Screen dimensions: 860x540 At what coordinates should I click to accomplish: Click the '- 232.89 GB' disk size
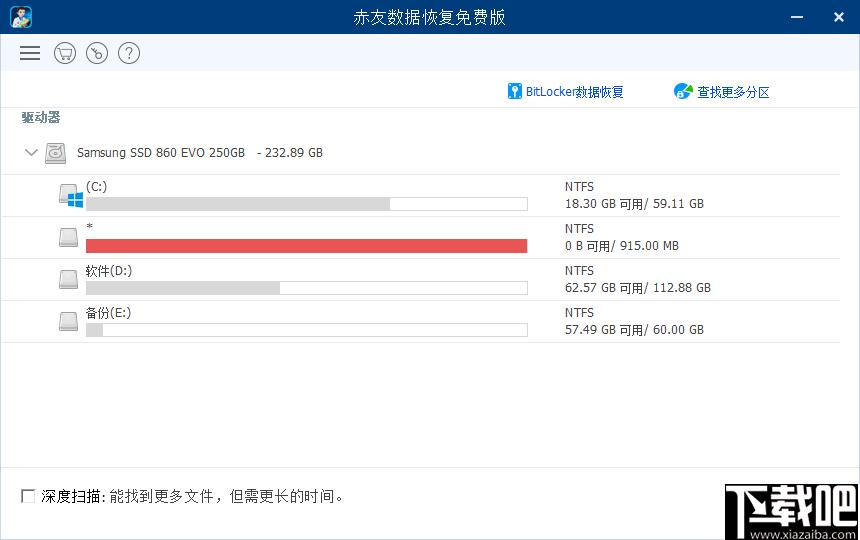click(290, 153)
